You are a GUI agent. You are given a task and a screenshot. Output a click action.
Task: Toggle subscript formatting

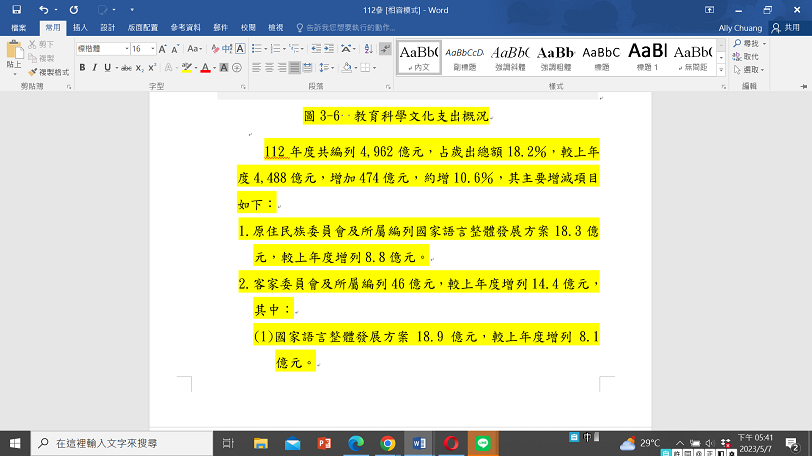click(140, 68)
